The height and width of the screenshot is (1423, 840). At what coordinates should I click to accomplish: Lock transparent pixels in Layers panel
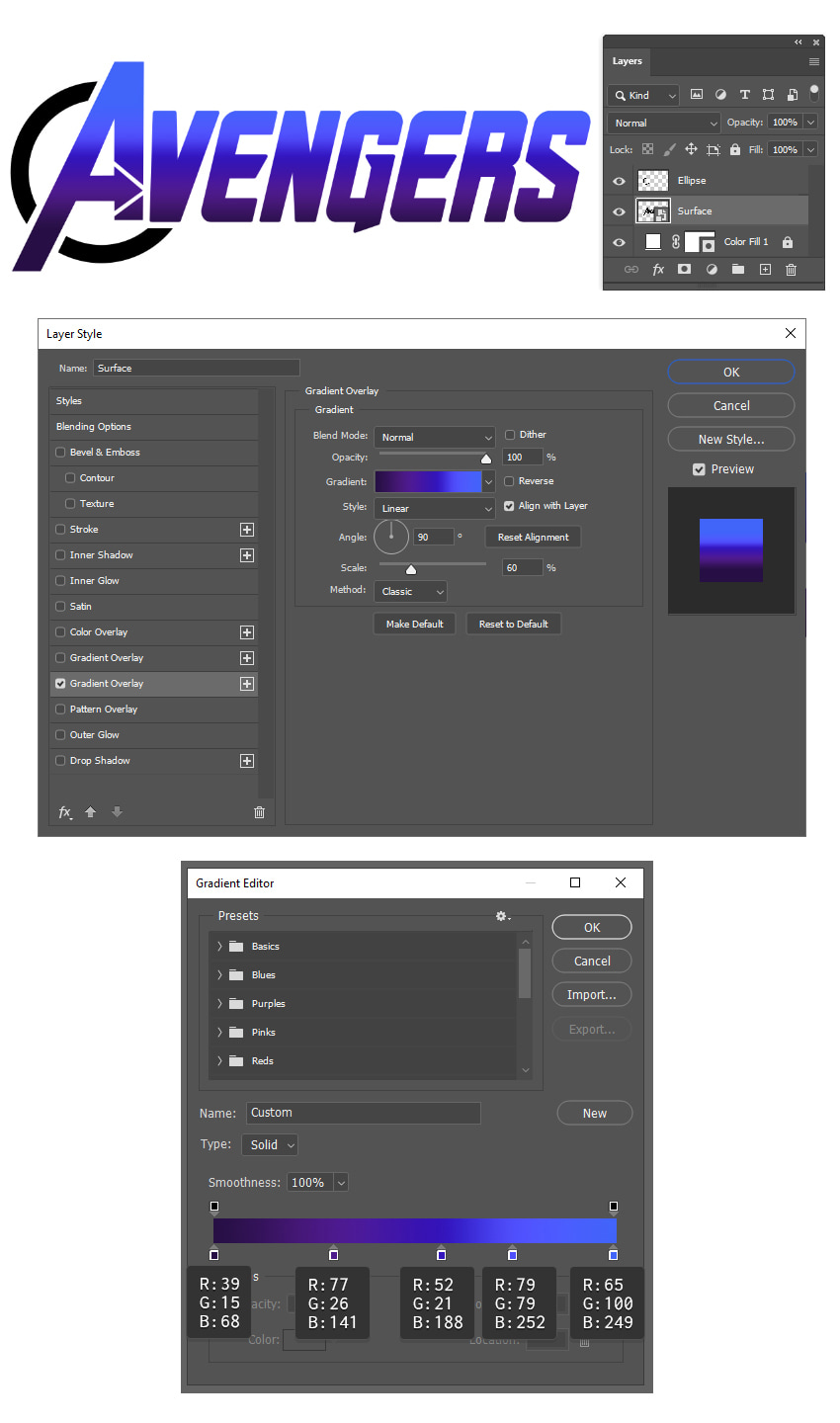click(x=647, y=149)
